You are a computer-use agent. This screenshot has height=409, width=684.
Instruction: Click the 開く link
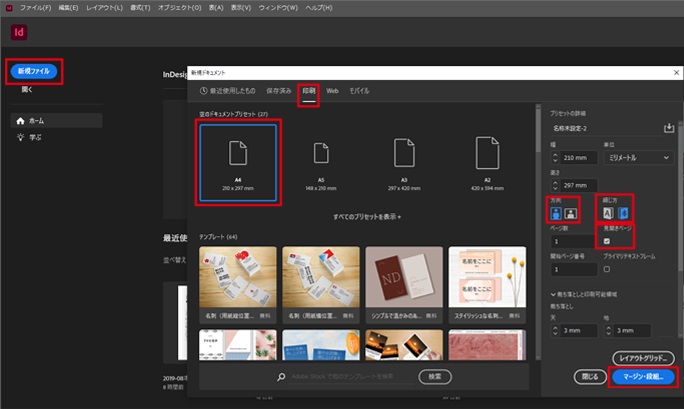pyautogui.click(x=27, y=89)
